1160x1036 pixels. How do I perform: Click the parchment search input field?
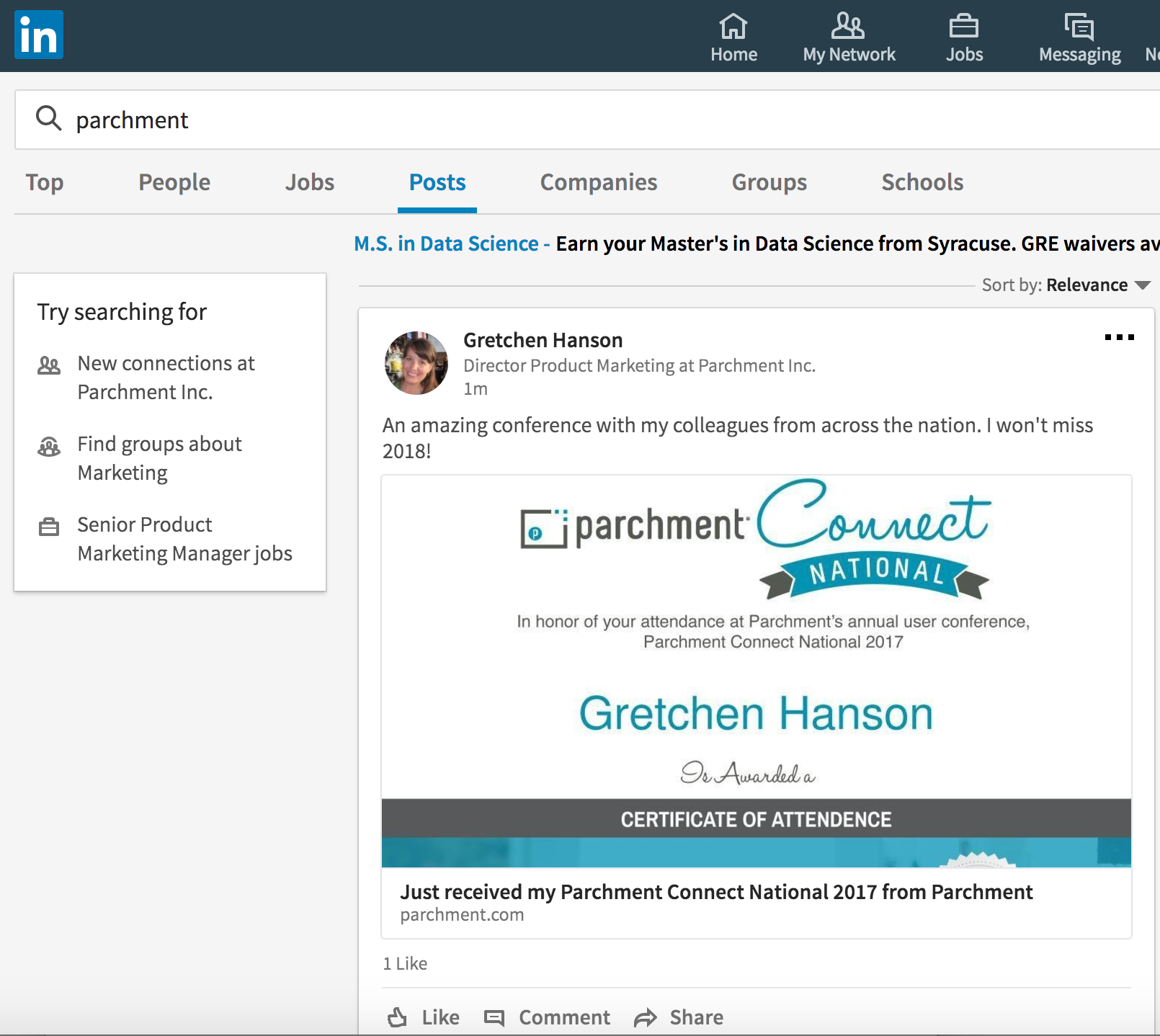576,120
